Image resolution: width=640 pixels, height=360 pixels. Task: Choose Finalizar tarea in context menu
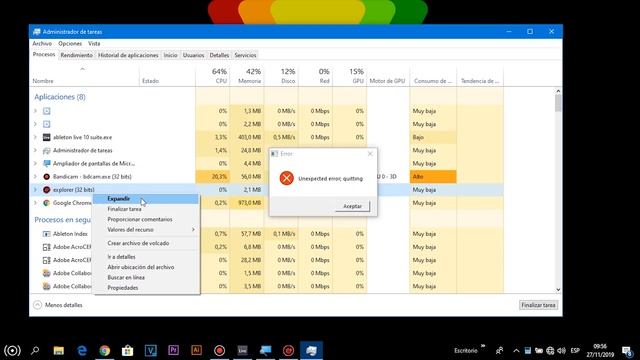[x=146, y=209]
